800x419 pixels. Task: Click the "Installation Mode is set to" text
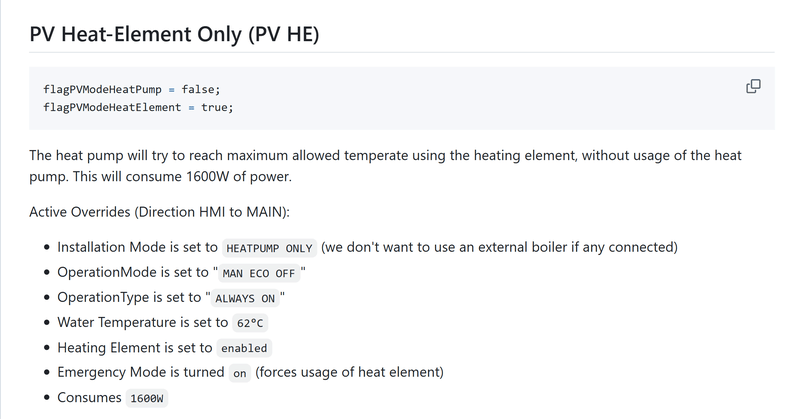(137, 247)
